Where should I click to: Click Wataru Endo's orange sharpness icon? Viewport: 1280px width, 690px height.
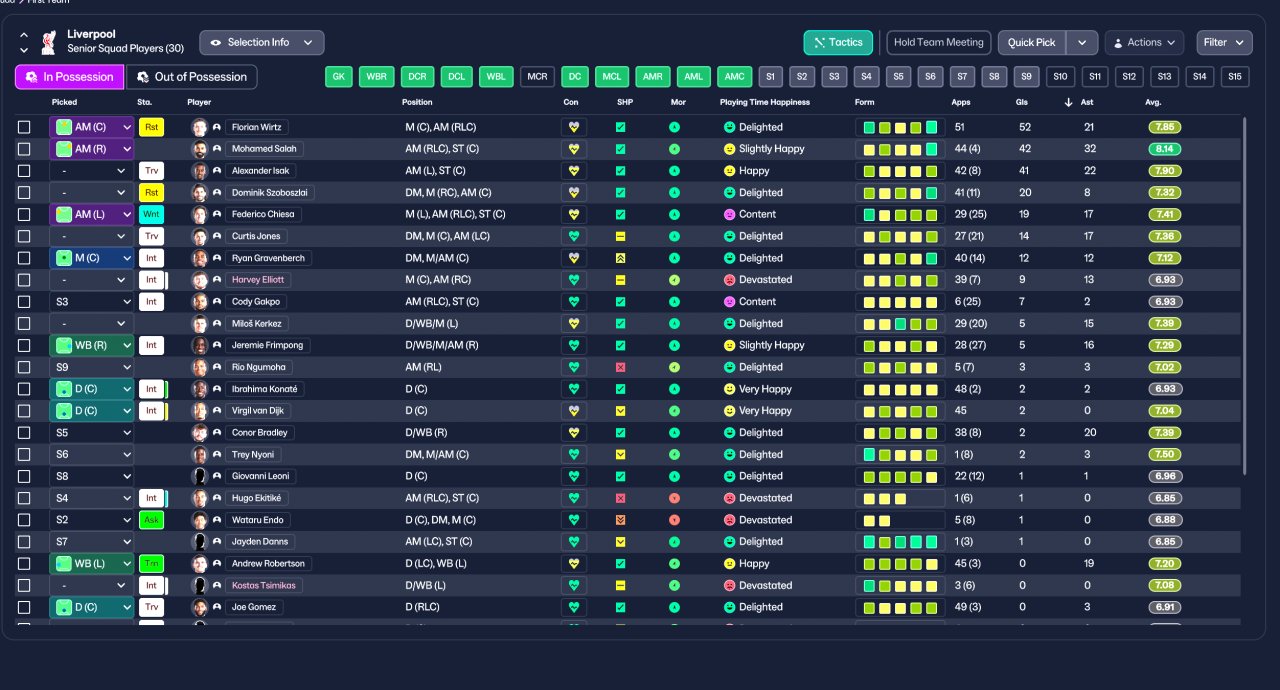tap(620, 520)
